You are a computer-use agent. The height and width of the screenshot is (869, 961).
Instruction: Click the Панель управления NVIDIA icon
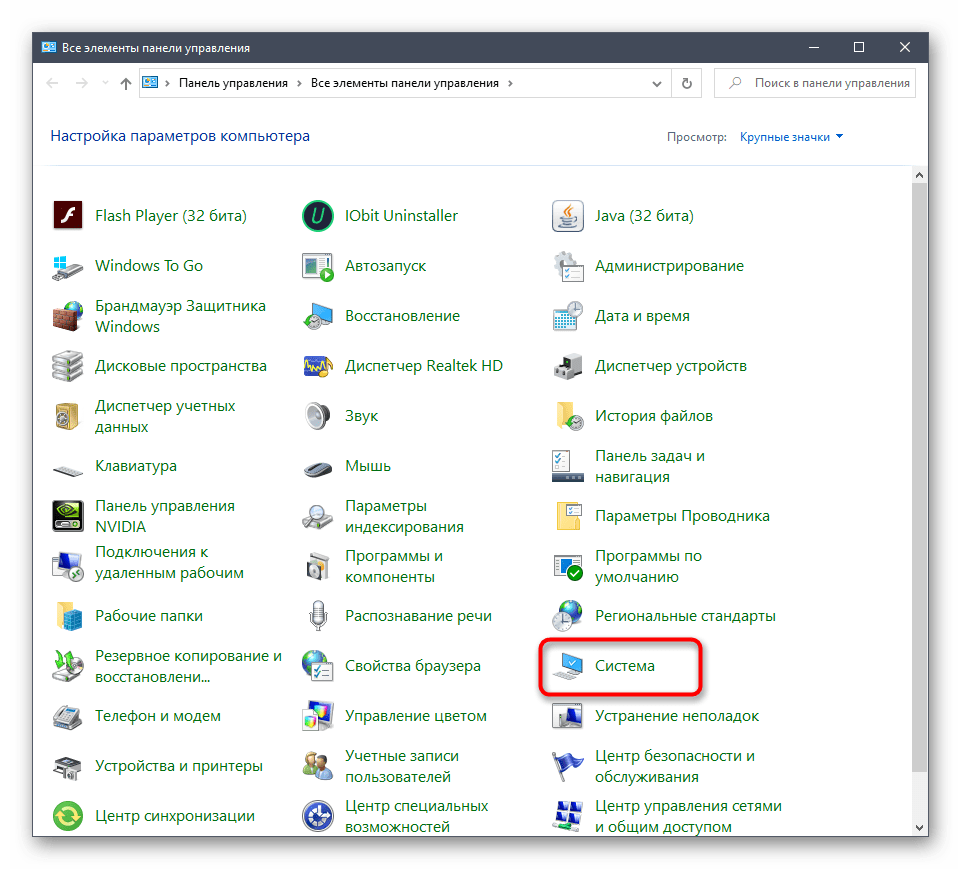point(67,516)
